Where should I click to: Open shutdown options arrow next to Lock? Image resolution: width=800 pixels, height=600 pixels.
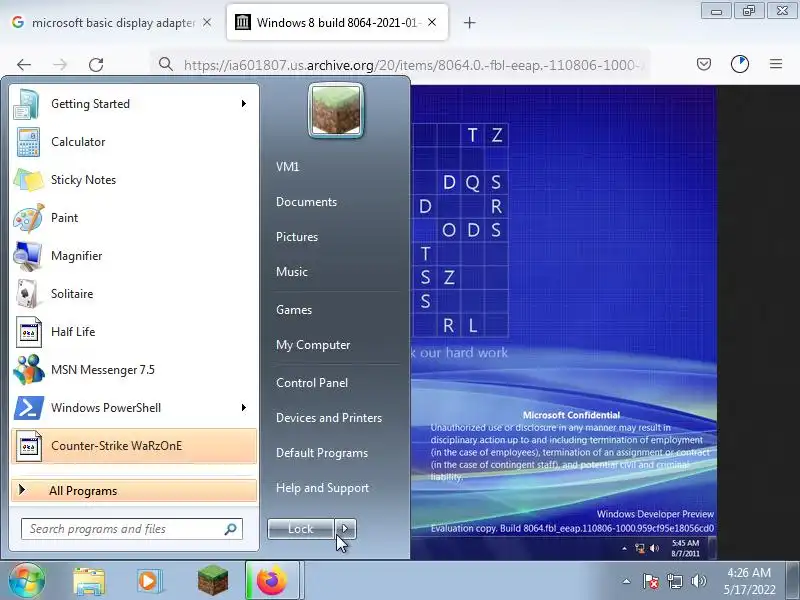pyautogui.click(x=345, y=529)
